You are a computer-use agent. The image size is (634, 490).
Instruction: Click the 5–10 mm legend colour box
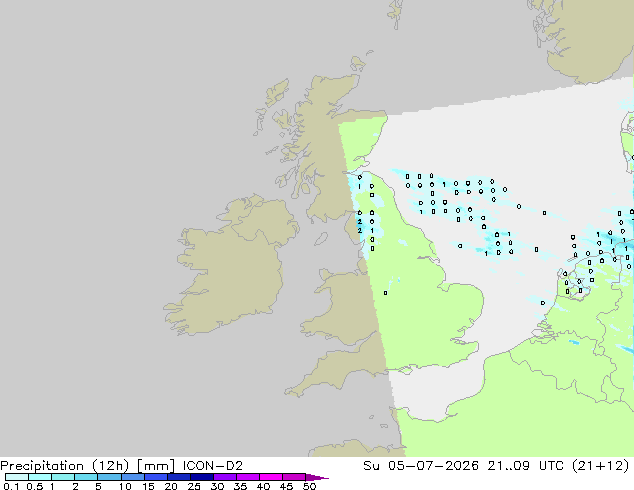110,477
